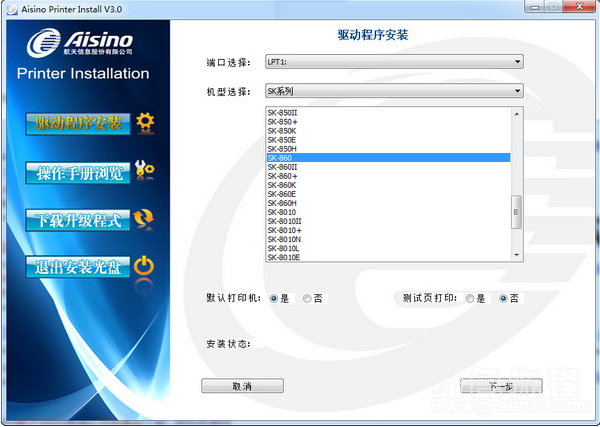Image resolution: width=600 pixels, height=427 pixels.
Task: Open the 下载升级程式 sidebar menu
Action: click(x=78, y=220)
